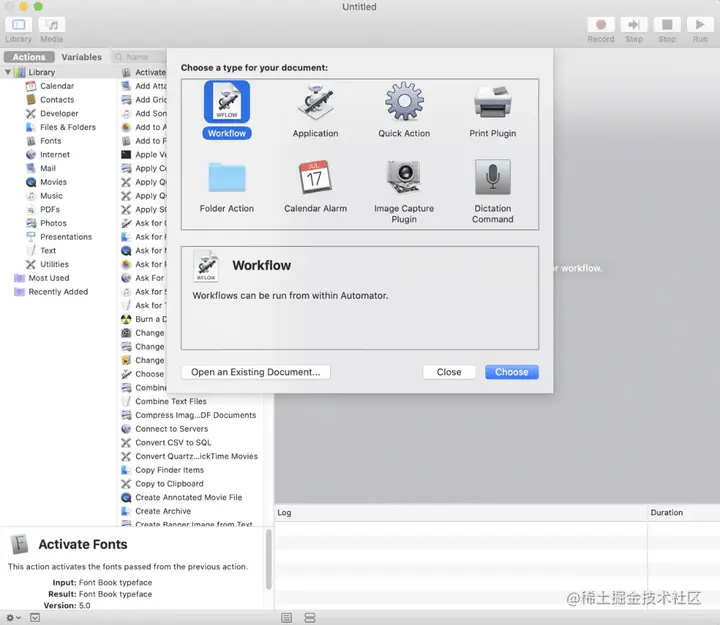Select the Calendar Alarm icon
Viewport: 720px width, 625px height.
[x=315, y=177]
